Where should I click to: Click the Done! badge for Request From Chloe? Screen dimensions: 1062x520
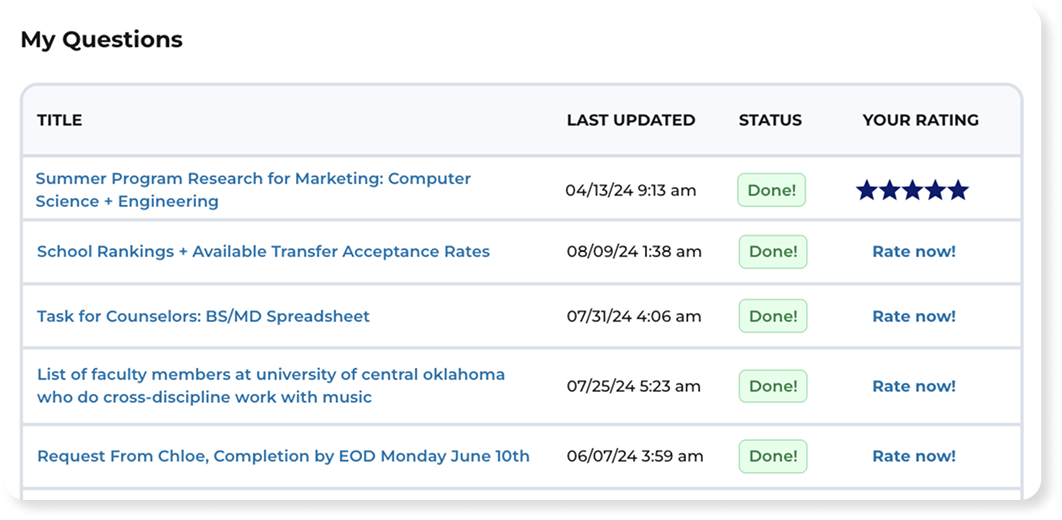[x=773, y=456]
